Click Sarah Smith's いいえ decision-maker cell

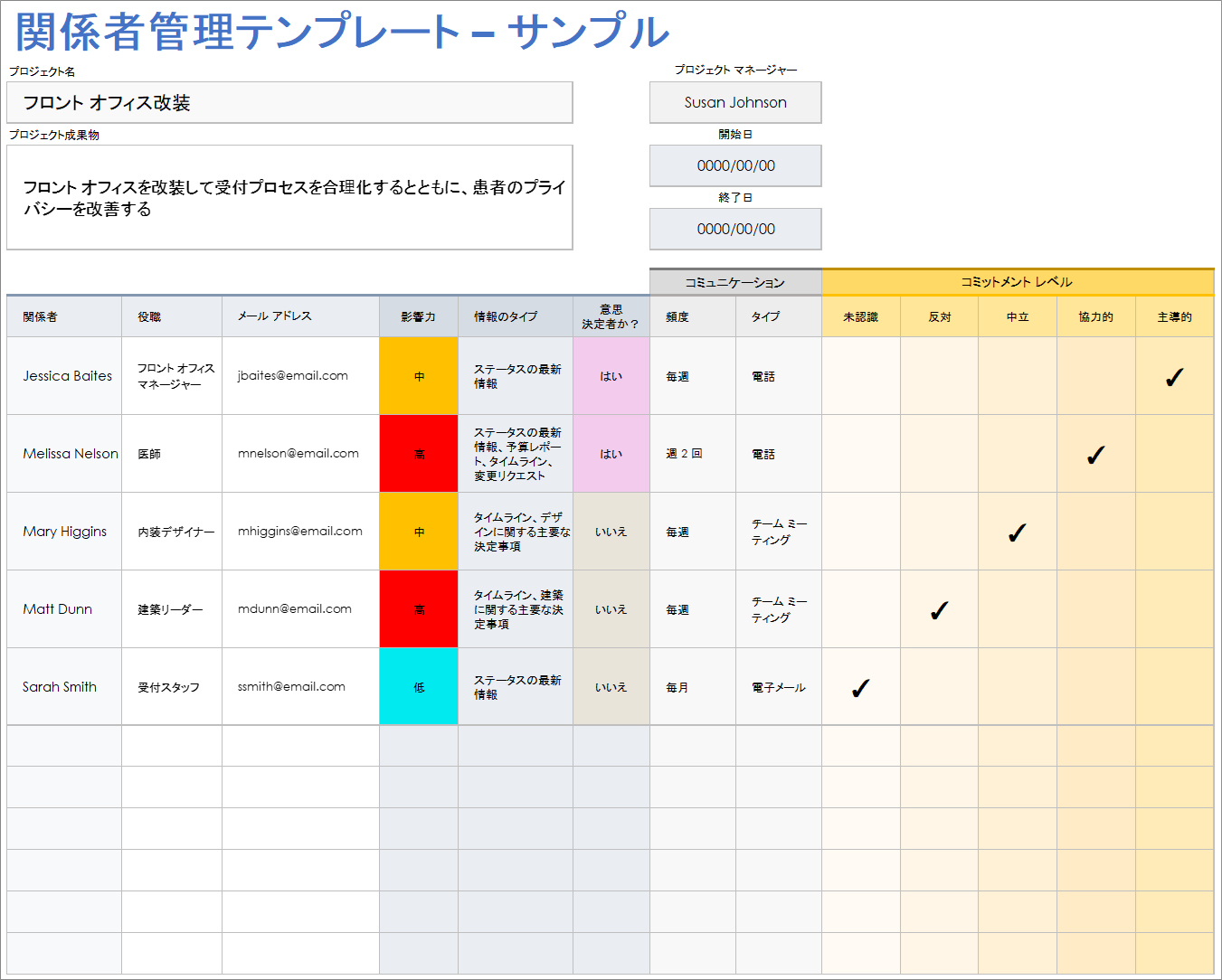[611, 687]
